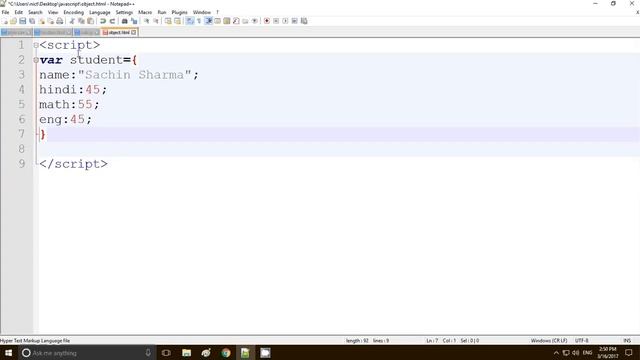Click the "Windows (CR LF)" status bar entry
Viewport: 640px width, 360px height.
pos(549,340)
